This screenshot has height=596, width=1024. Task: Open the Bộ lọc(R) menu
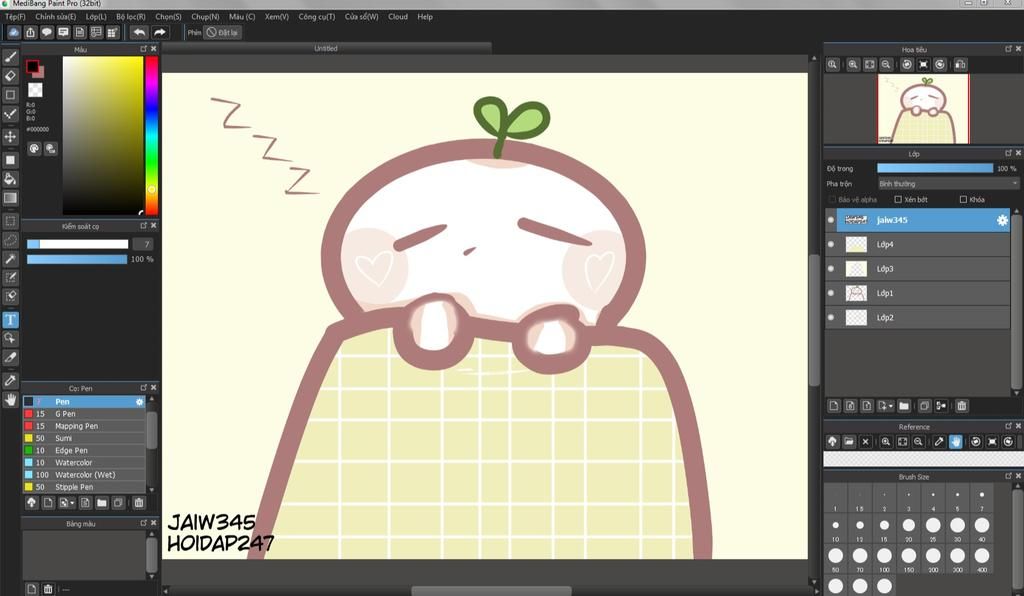[131, 17]
